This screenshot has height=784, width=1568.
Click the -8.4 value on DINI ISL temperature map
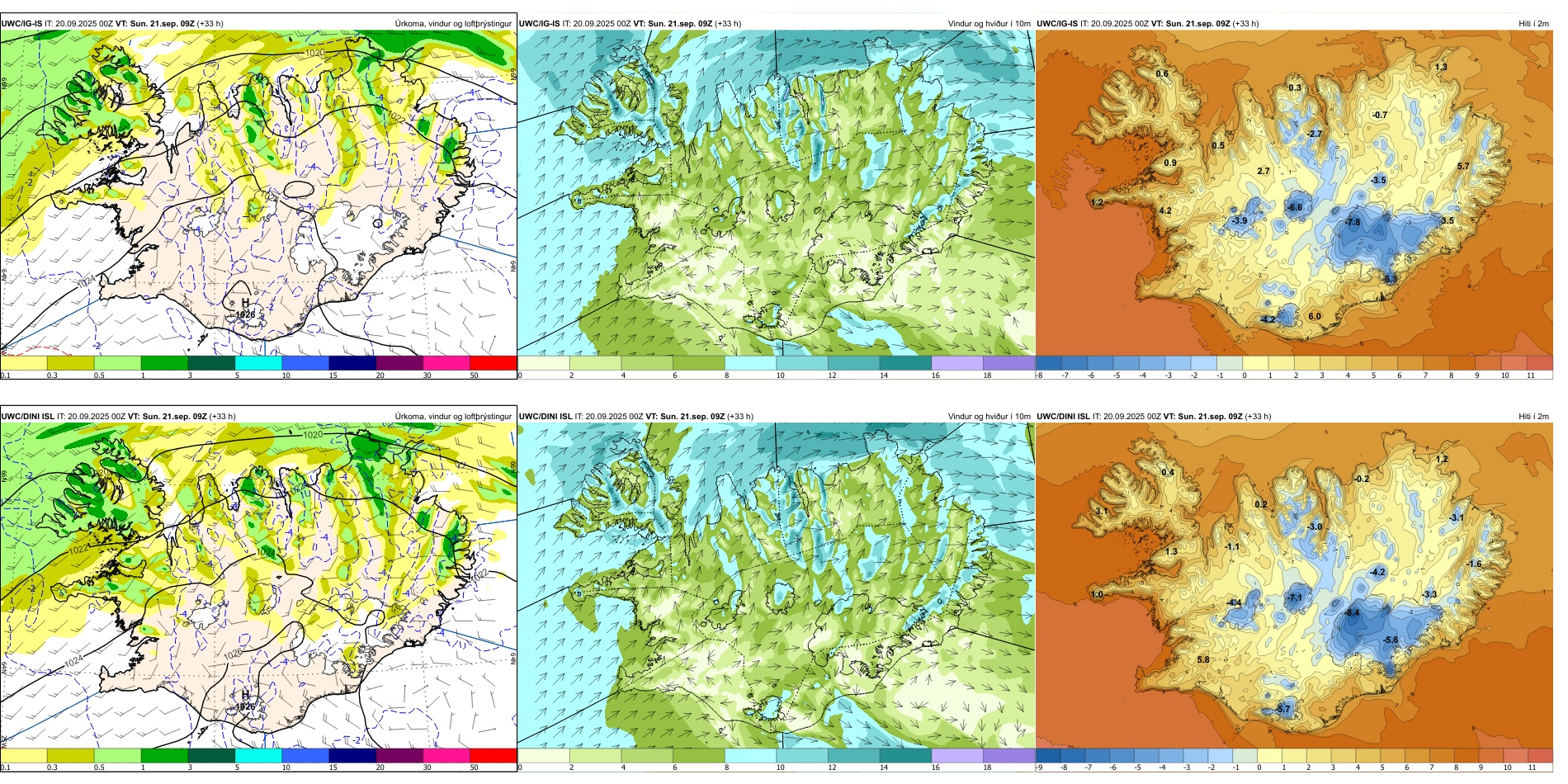(x=1352, y=614)
